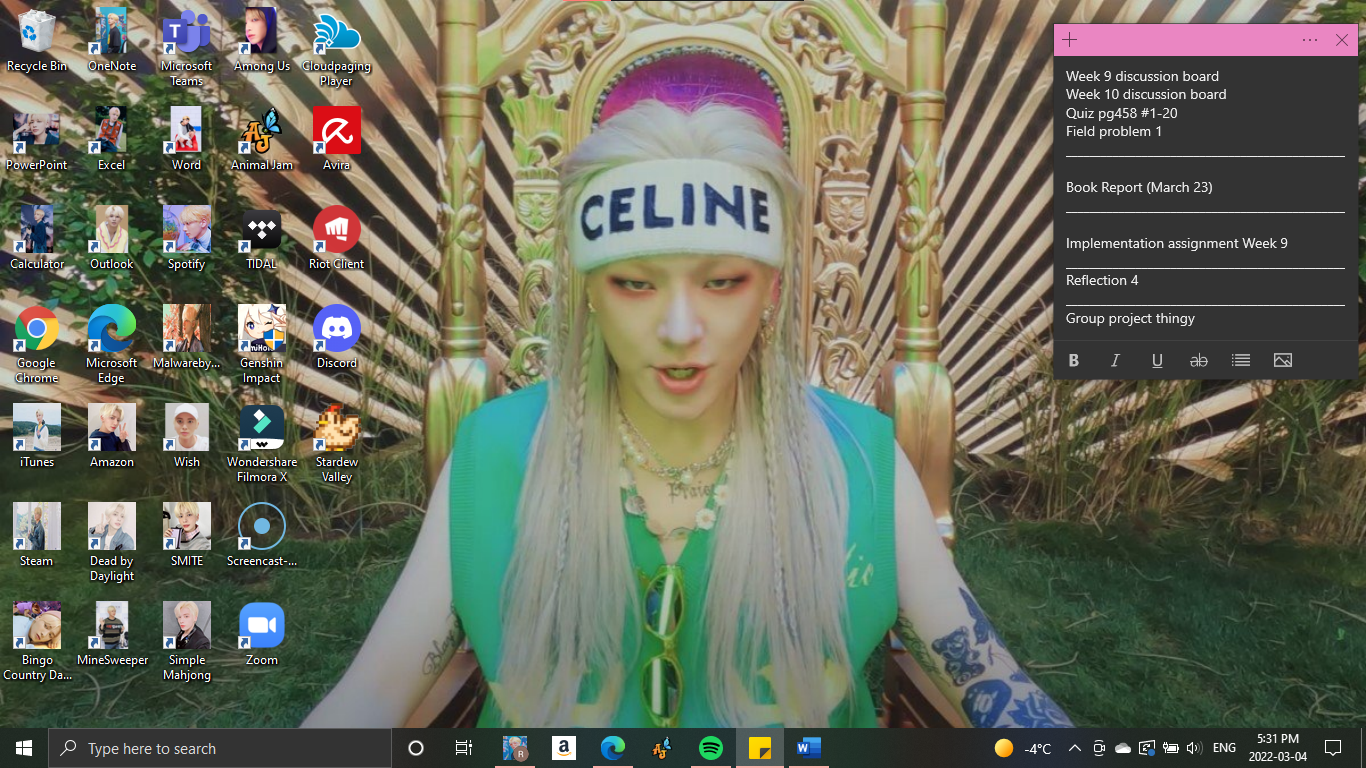Open Cortana circle on the taskbar
This screenshot has width=1366, height=768.
[x=416, y=748]
